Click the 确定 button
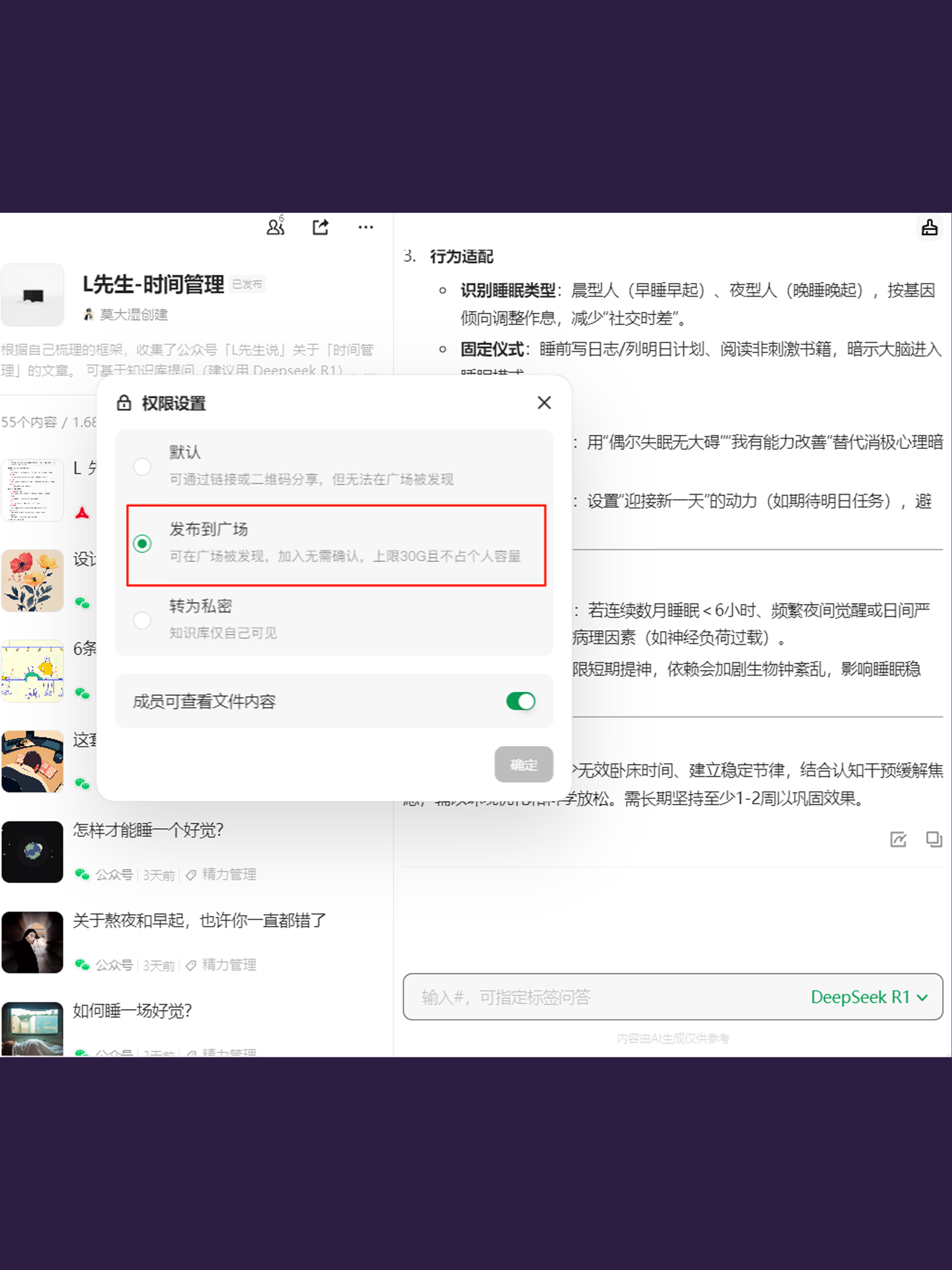Viewport: 952px width, 1270px height. [524, 765]
